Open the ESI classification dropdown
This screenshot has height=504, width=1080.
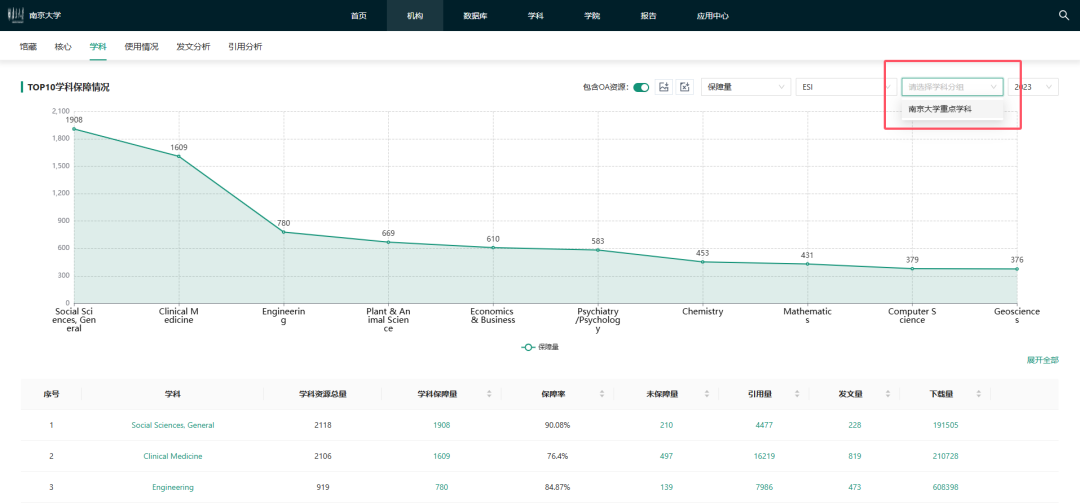point(843,87)
